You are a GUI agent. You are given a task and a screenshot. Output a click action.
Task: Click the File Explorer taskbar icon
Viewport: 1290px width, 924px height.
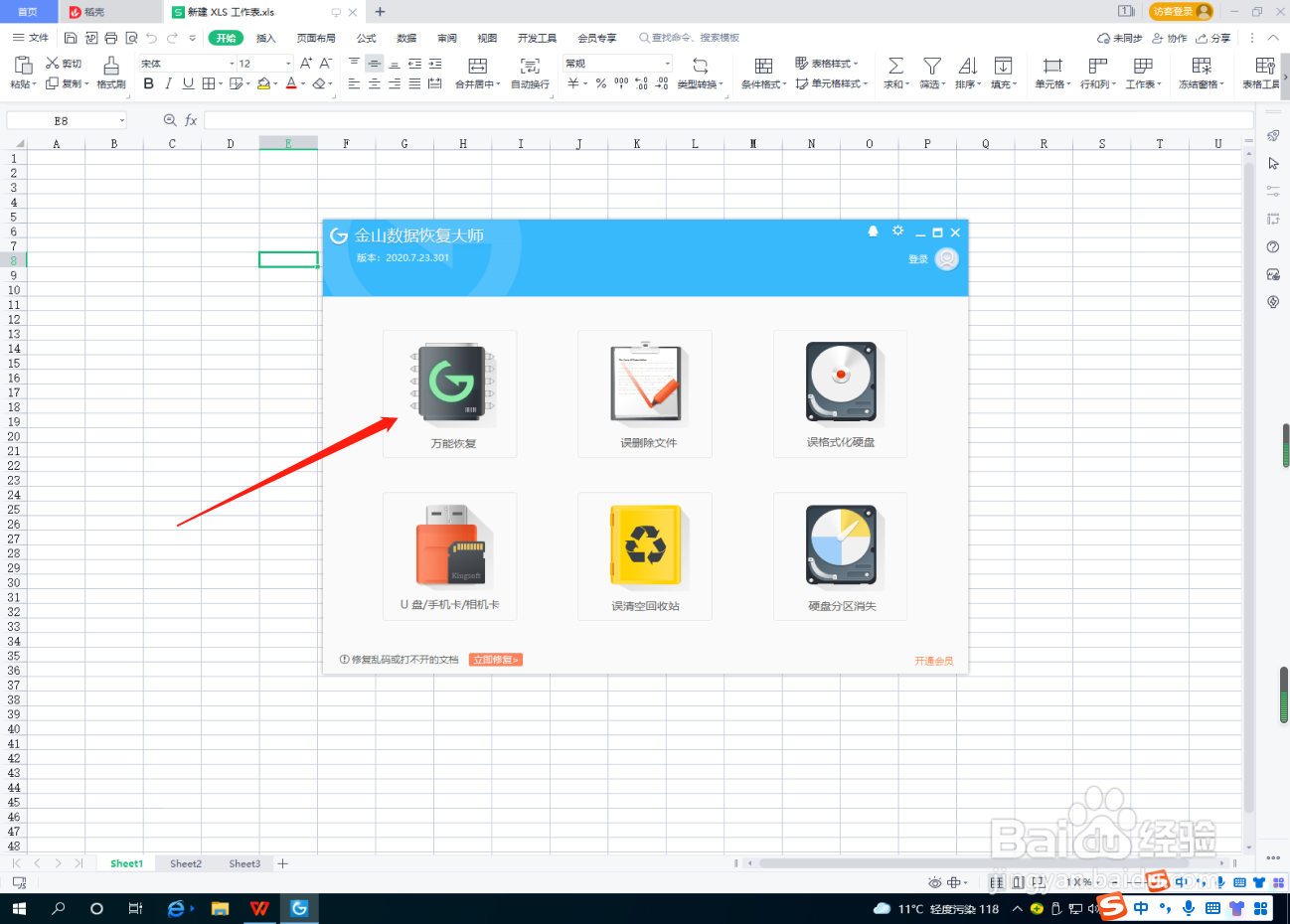point(220,908)
